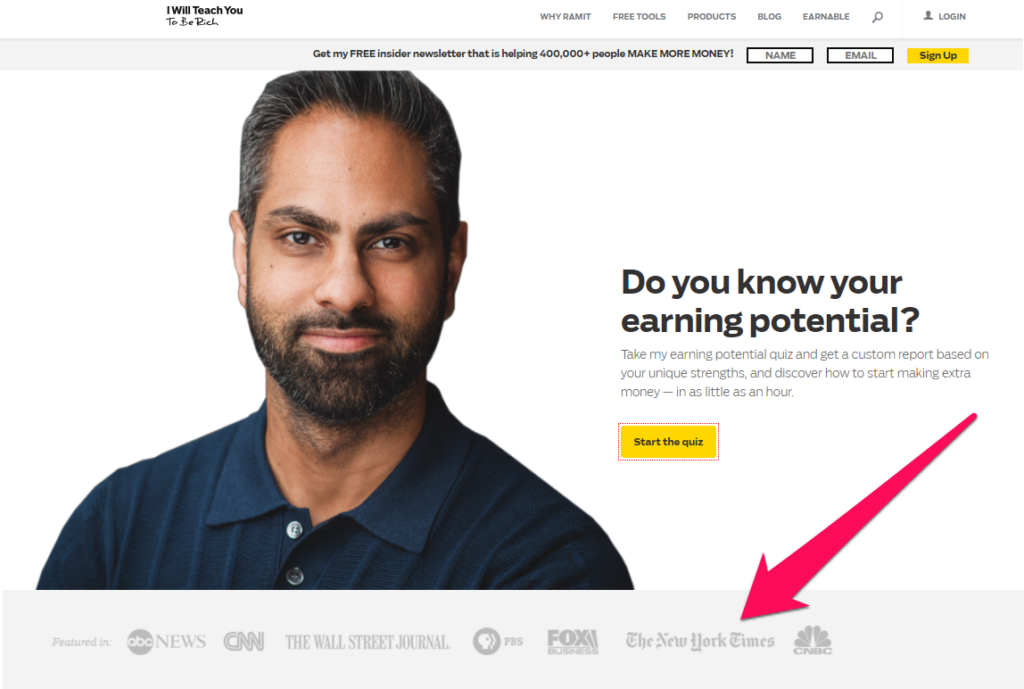1024x689 pixels.
Task: Click the yellow Sign Up button
Action: pyautogui.click(x=938, y=56)
